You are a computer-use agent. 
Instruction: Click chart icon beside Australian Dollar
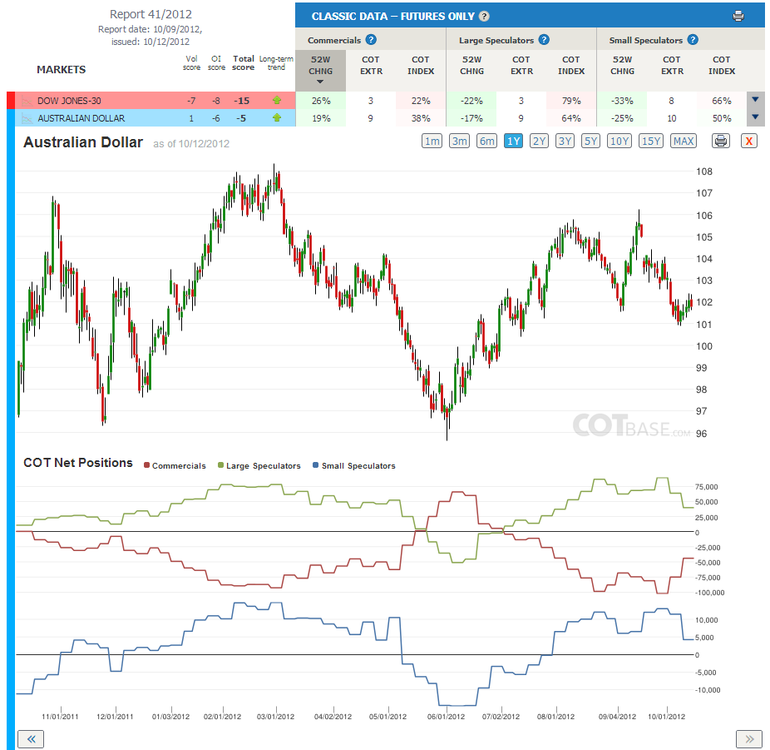[27, 118]
